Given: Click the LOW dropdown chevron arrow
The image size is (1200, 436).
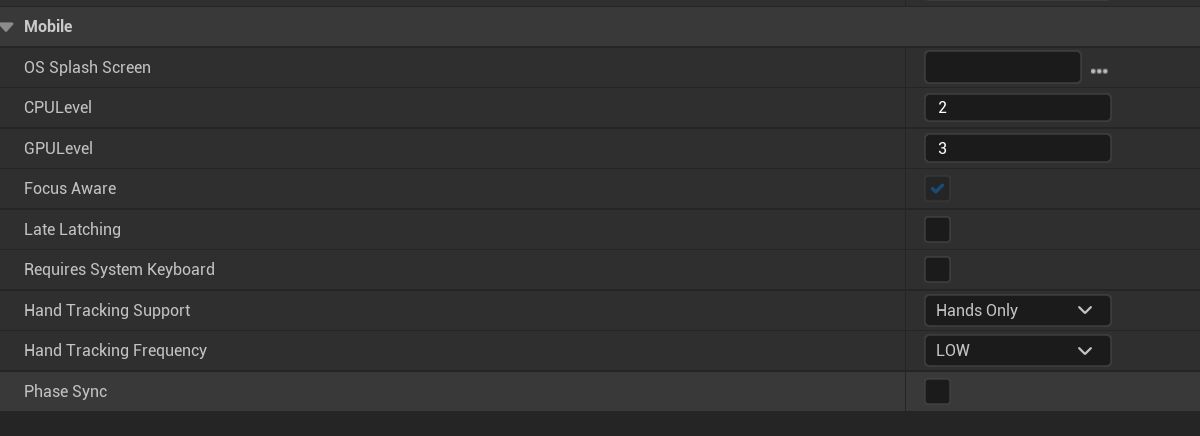Looking at the screenshot, I should tap(1085, 351).
